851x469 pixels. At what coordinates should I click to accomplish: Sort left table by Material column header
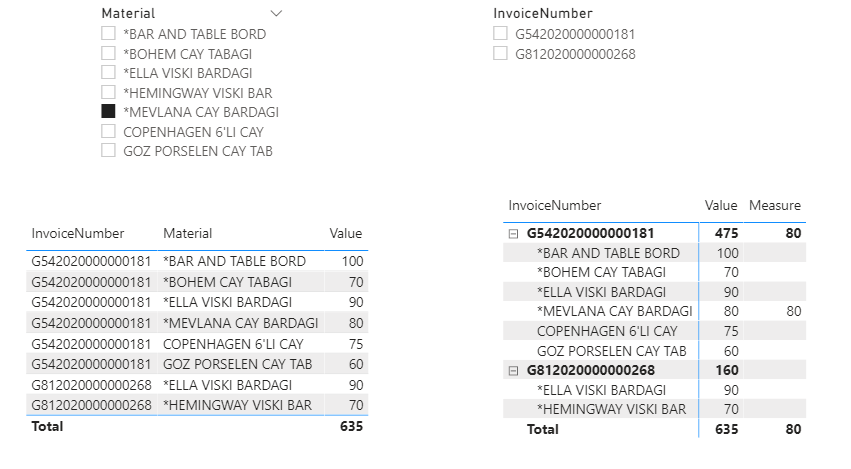(x=188, y=233)
